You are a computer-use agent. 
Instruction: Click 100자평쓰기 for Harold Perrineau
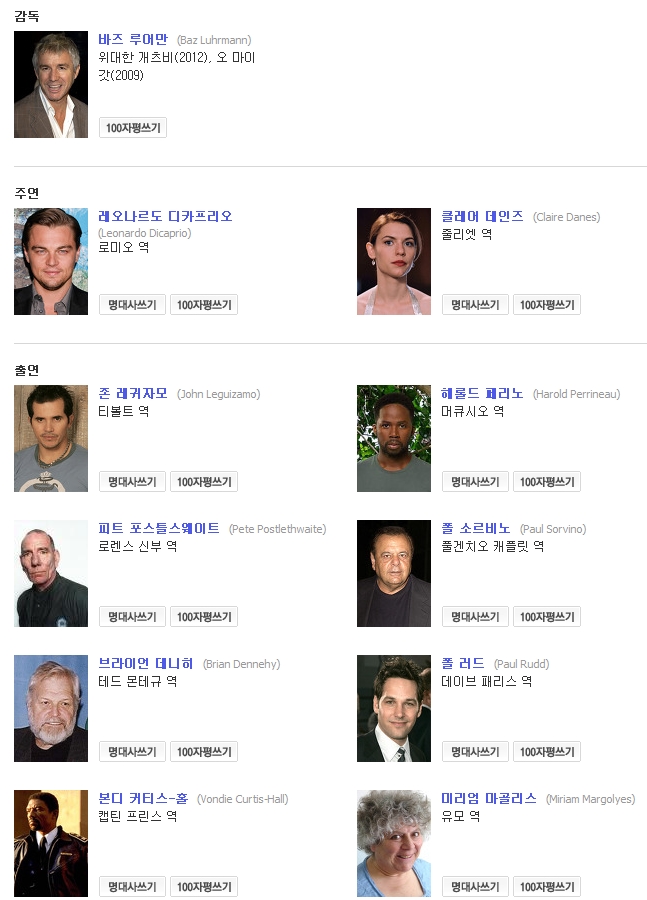click(x=547, y=482)
